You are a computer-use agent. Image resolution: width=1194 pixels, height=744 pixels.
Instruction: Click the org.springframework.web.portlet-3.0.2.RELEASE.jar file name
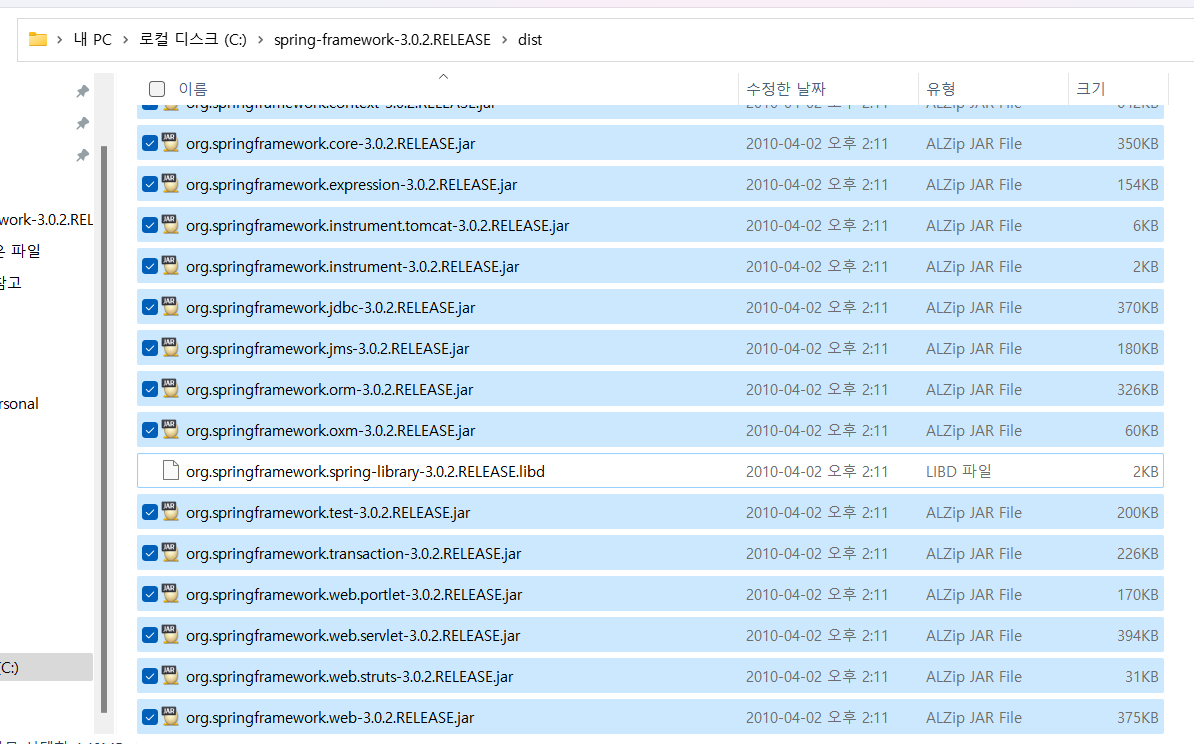354,595
